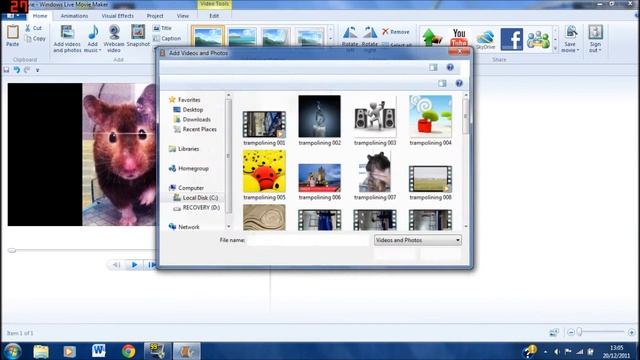Click the Play button under preview
The image size is (640, 360).
coord(134,265)
